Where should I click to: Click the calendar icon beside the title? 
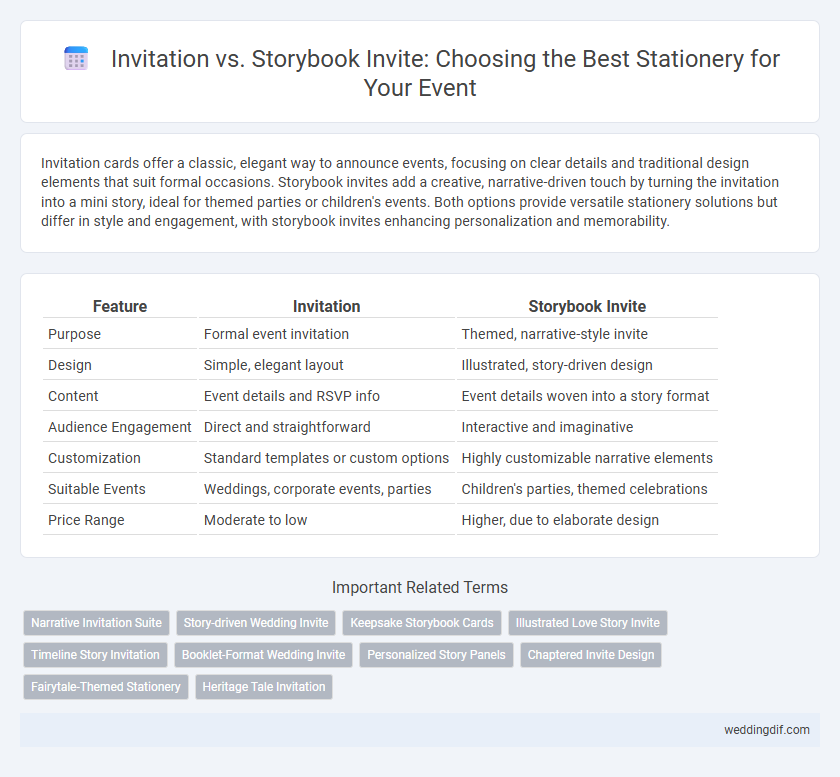76,58
